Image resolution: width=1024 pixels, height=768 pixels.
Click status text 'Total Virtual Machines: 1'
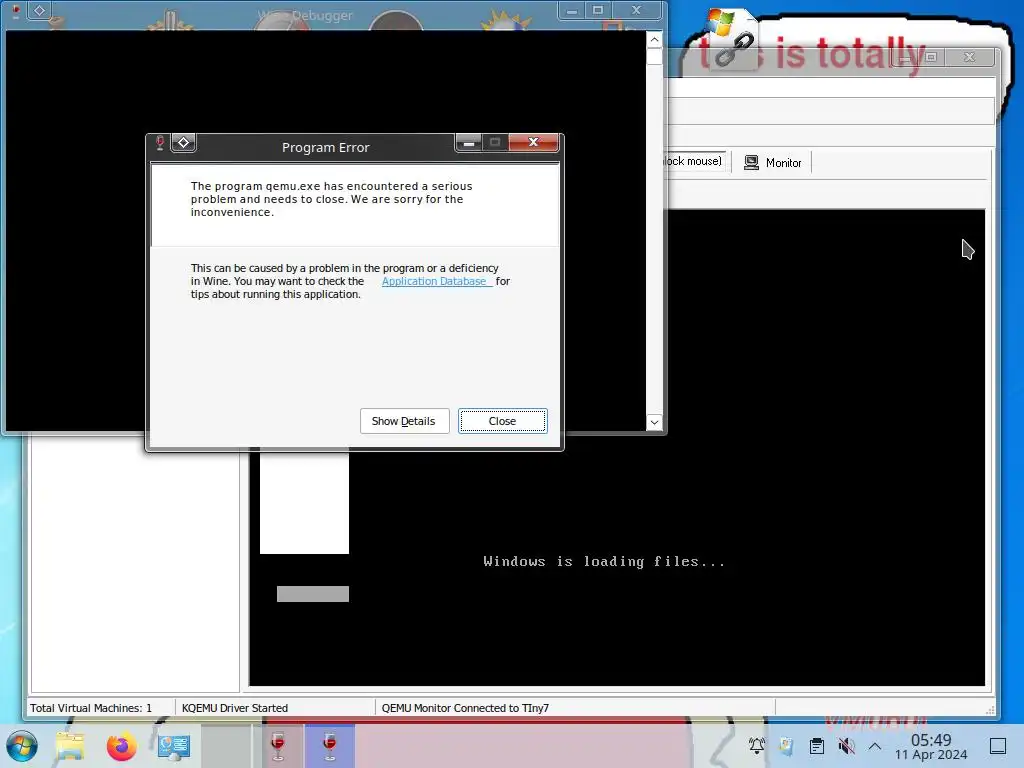point(91,708)
